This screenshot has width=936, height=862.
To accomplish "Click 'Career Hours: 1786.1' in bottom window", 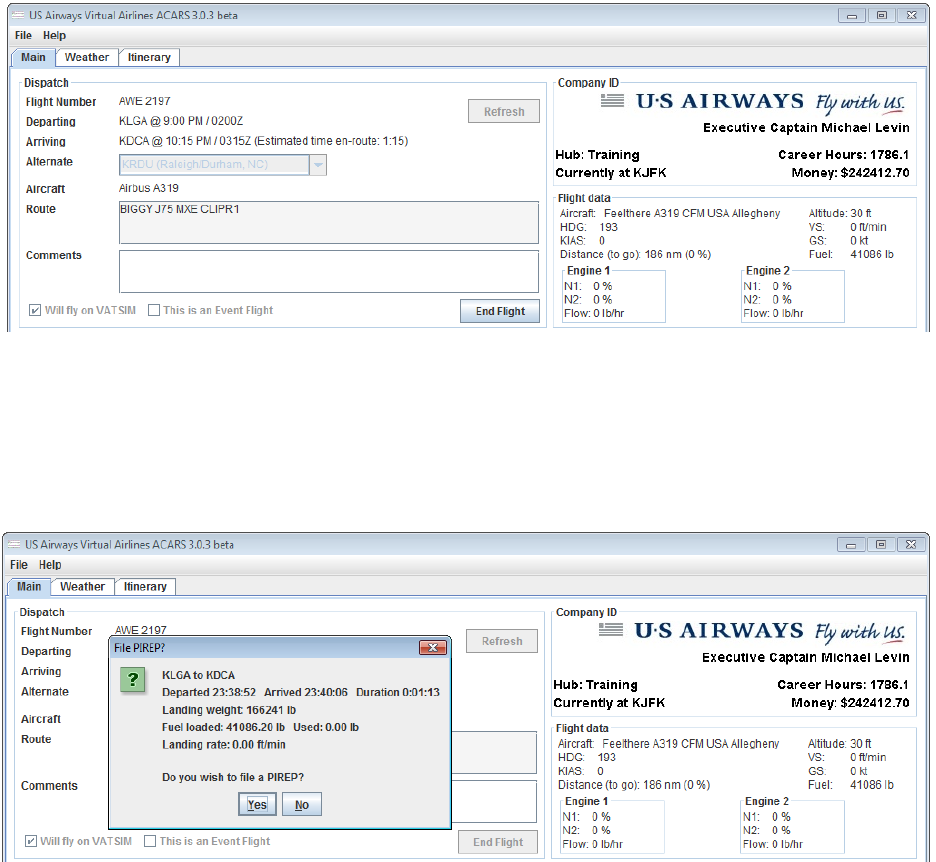I will point(843,685).
